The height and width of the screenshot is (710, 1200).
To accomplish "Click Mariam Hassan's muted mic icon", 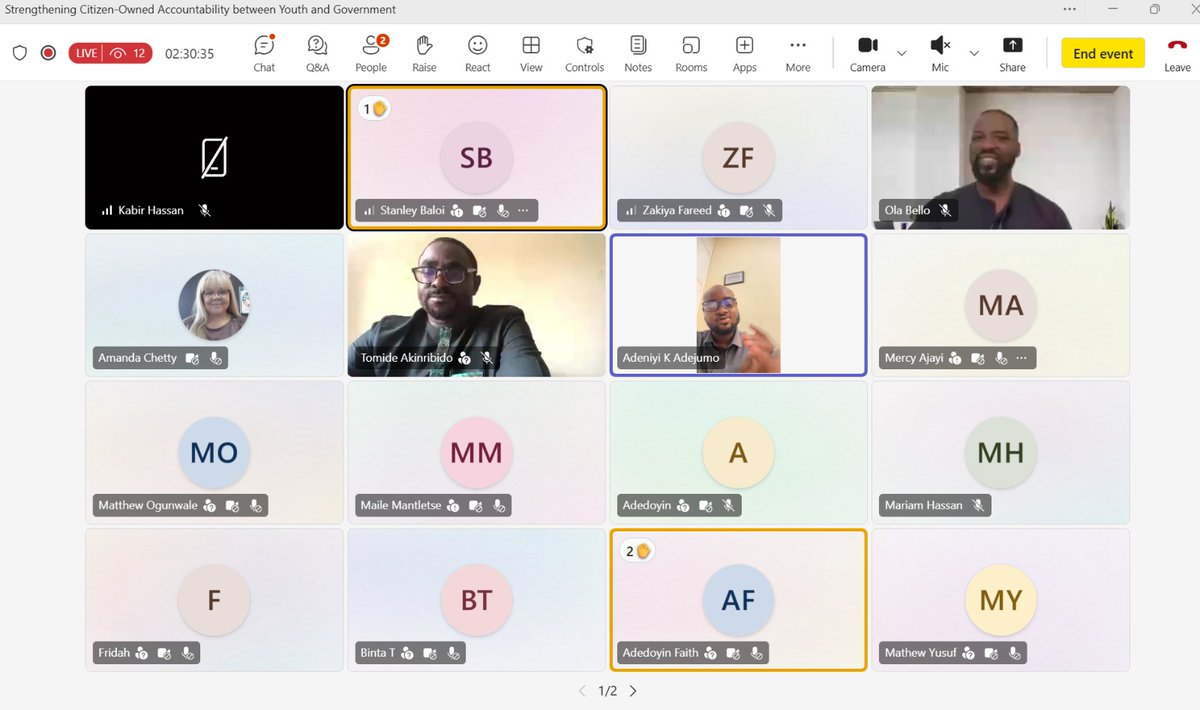I will tap(977, 506).
